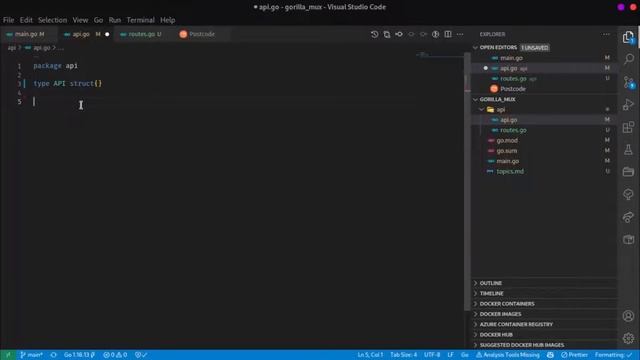Click the Prettier status bar item
Screen dimensions: 640x360
tap(574, 355)
